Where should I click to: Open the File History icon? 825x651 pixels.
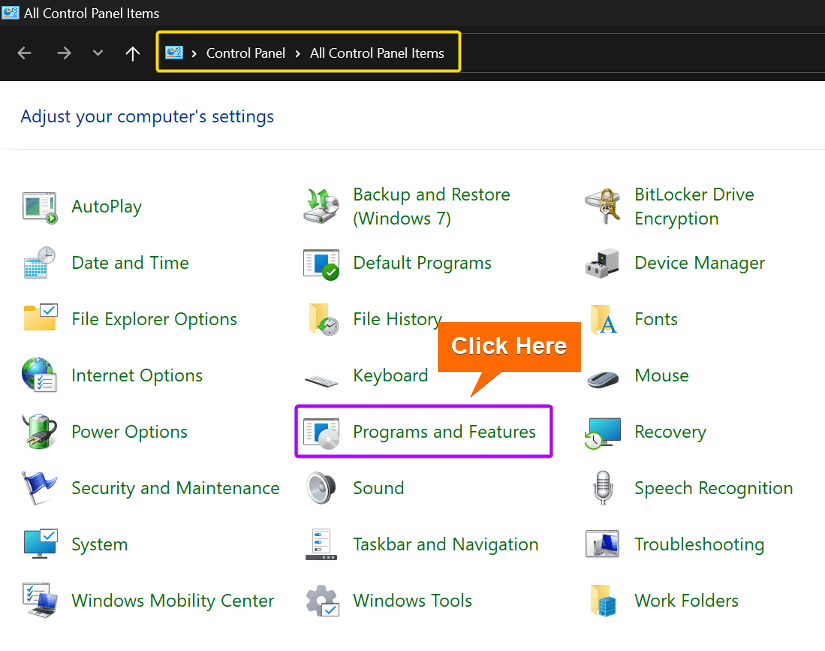coord(323,319)
